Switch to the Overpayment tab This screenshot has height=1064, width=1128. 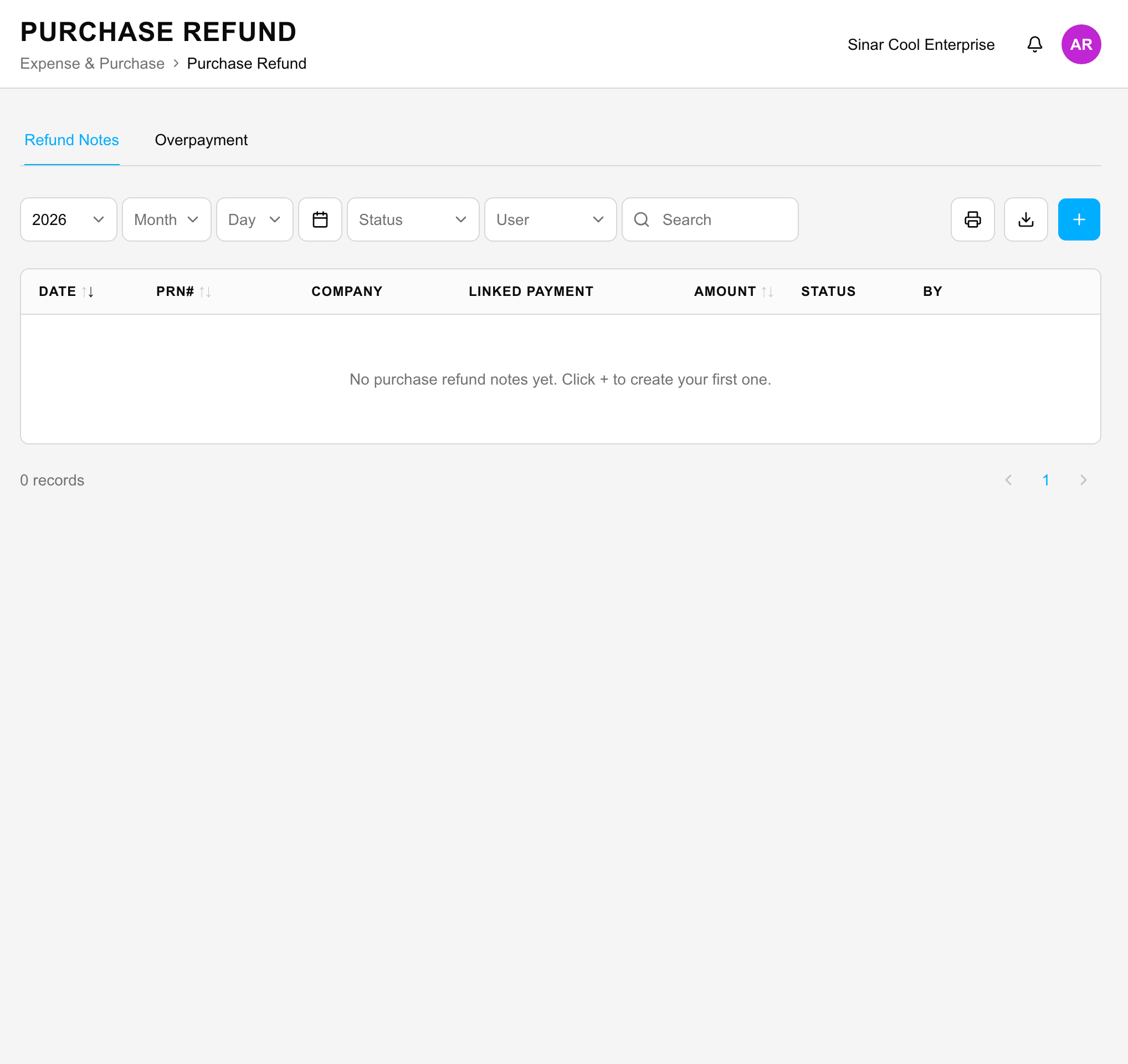point(201,140)
